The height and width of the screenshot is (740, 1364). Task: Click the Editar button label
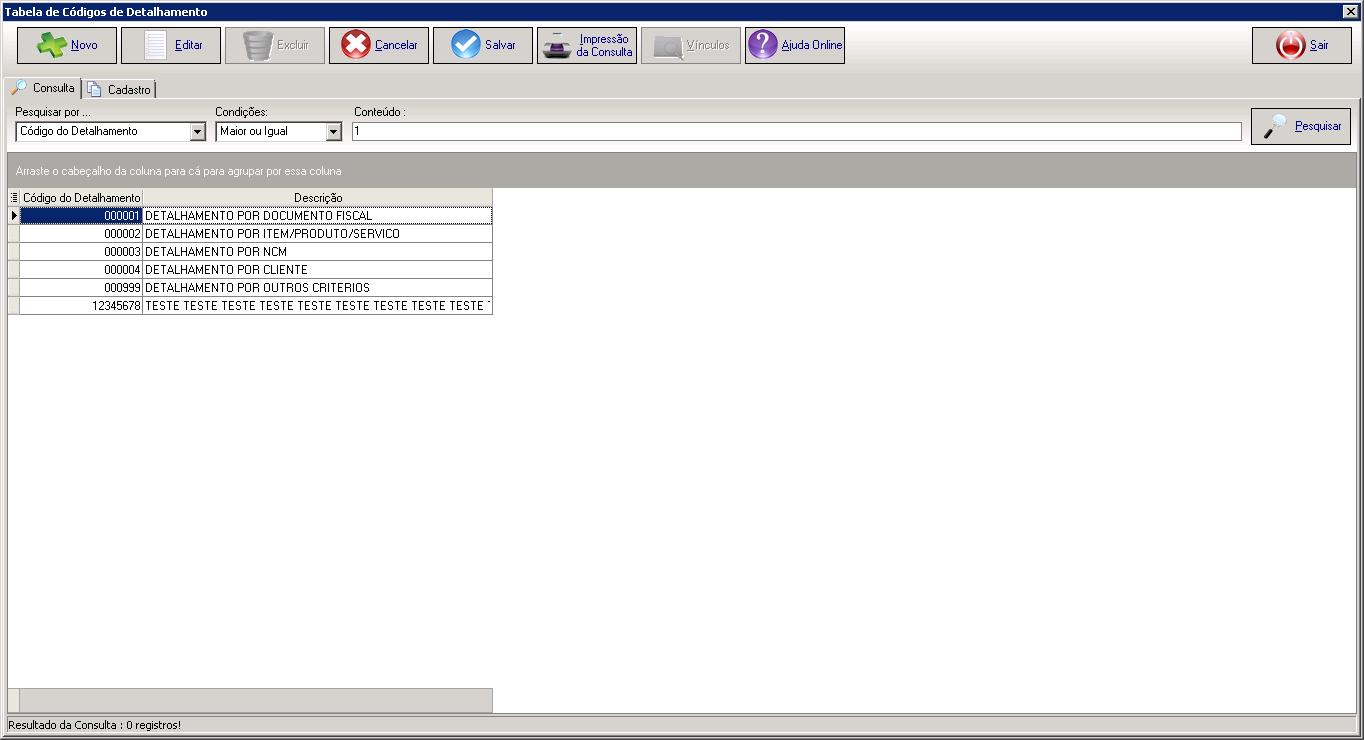point(189,45)
